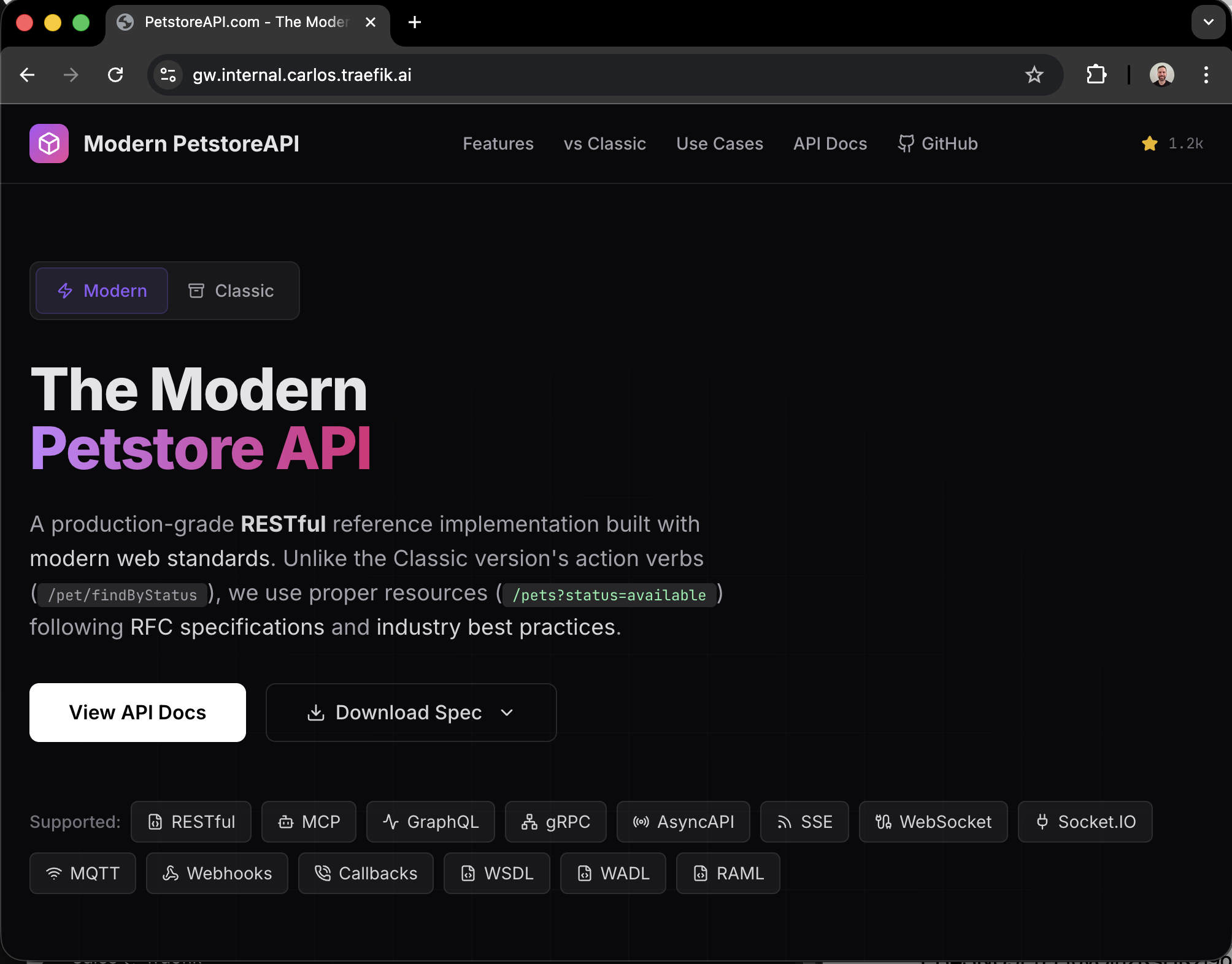Switch to the Classic version toggle
Screen dimensions: 1232x964
point(231,291)
